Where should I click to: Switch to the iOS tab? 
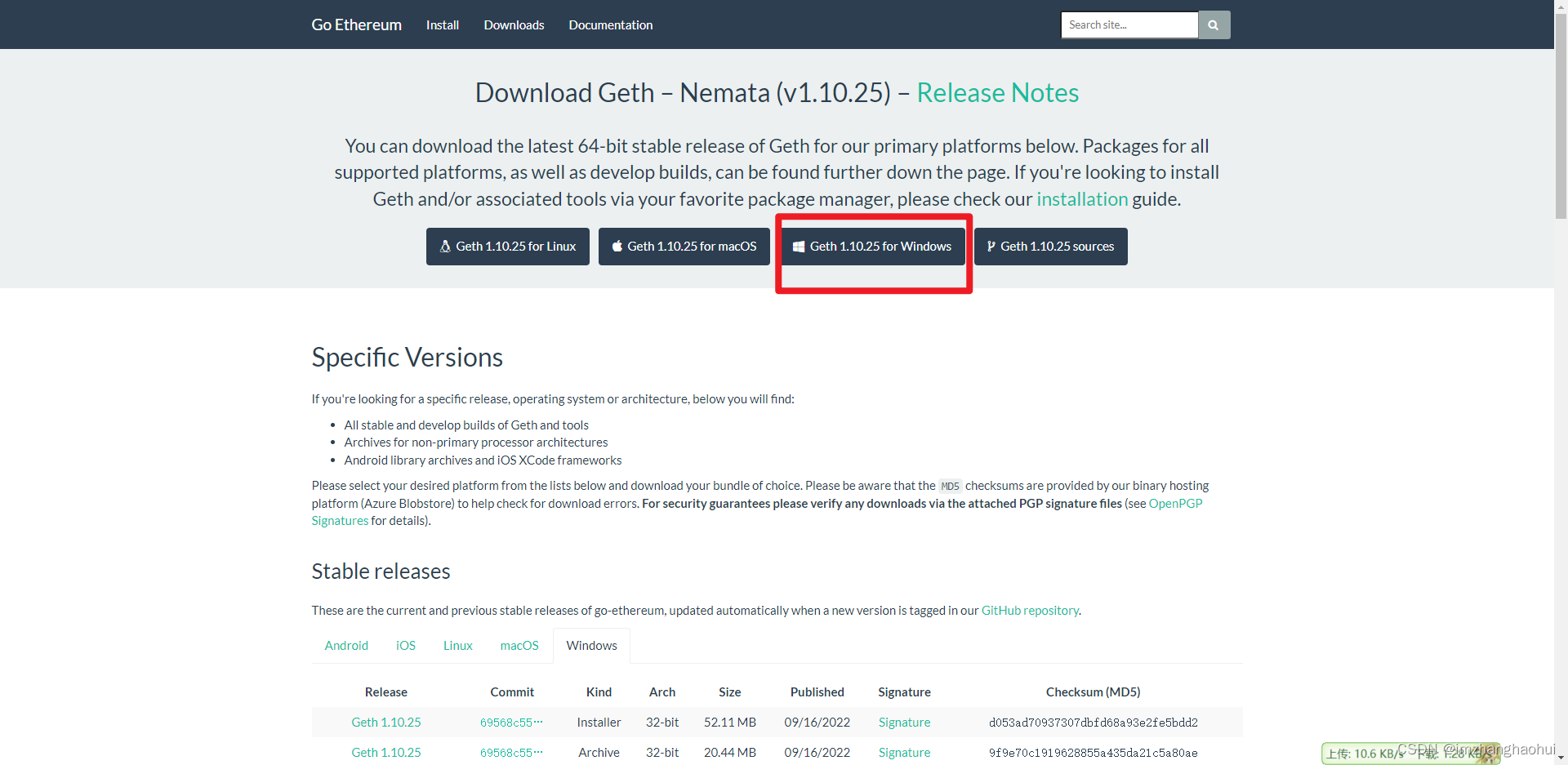point(406,646)
